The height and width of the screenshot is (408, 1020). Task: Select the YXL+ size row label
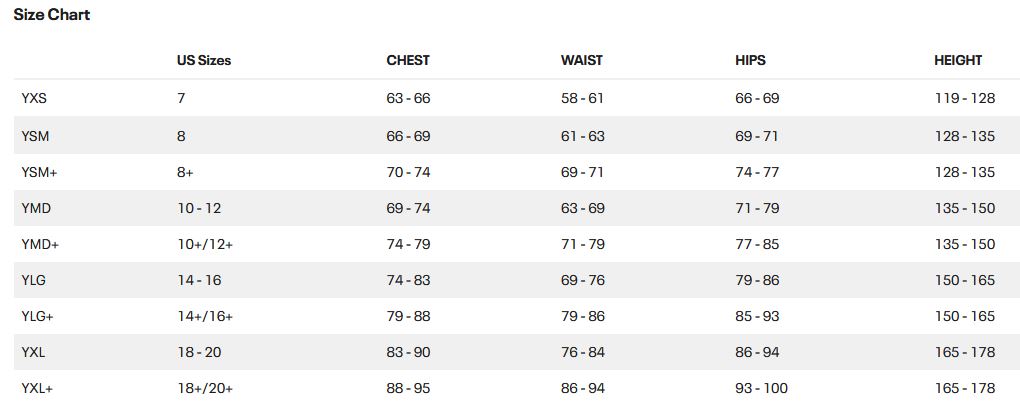pos(37,388)
